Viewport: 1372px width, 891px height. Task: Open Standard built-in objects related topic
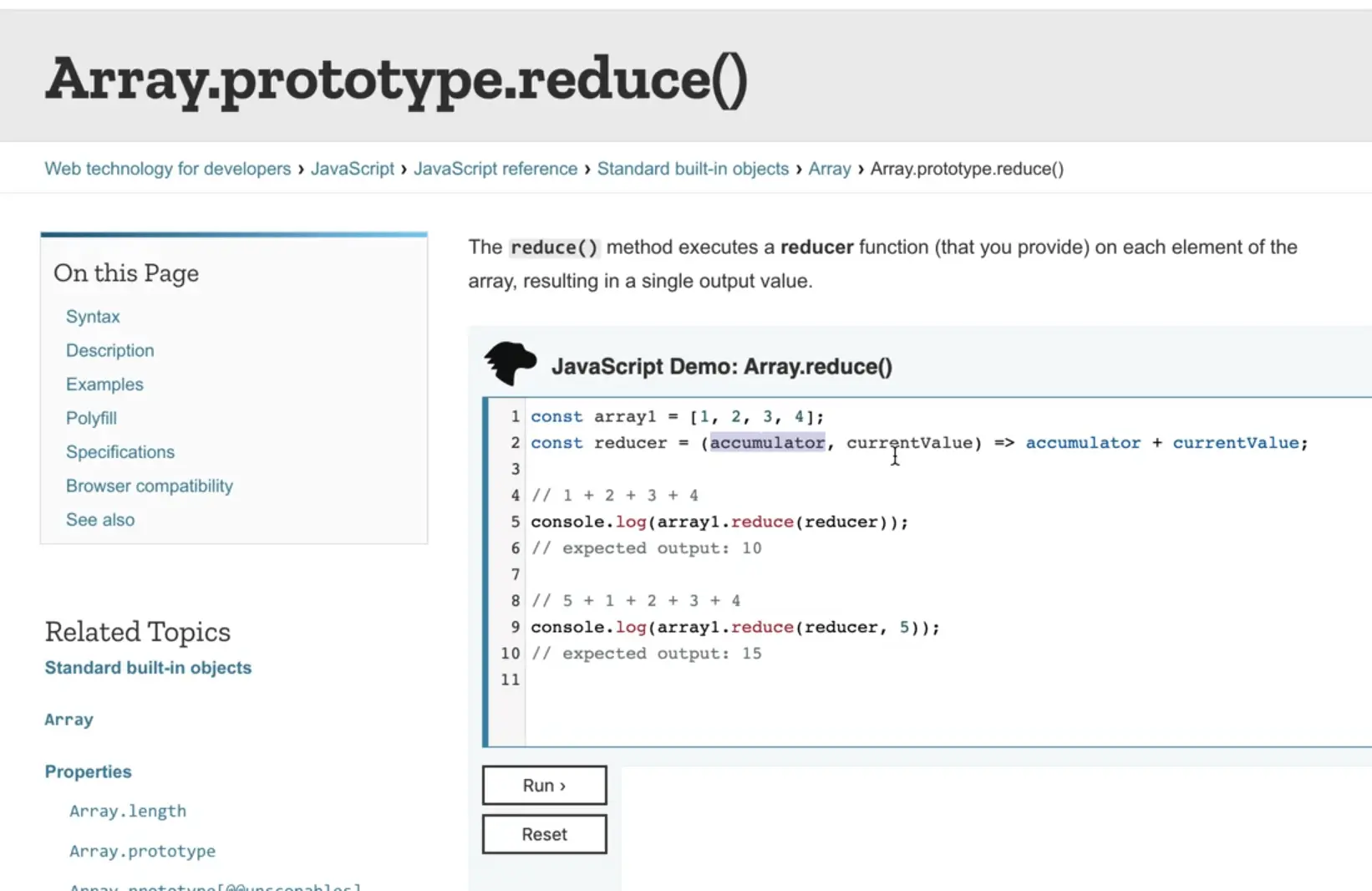coord(148,668)
